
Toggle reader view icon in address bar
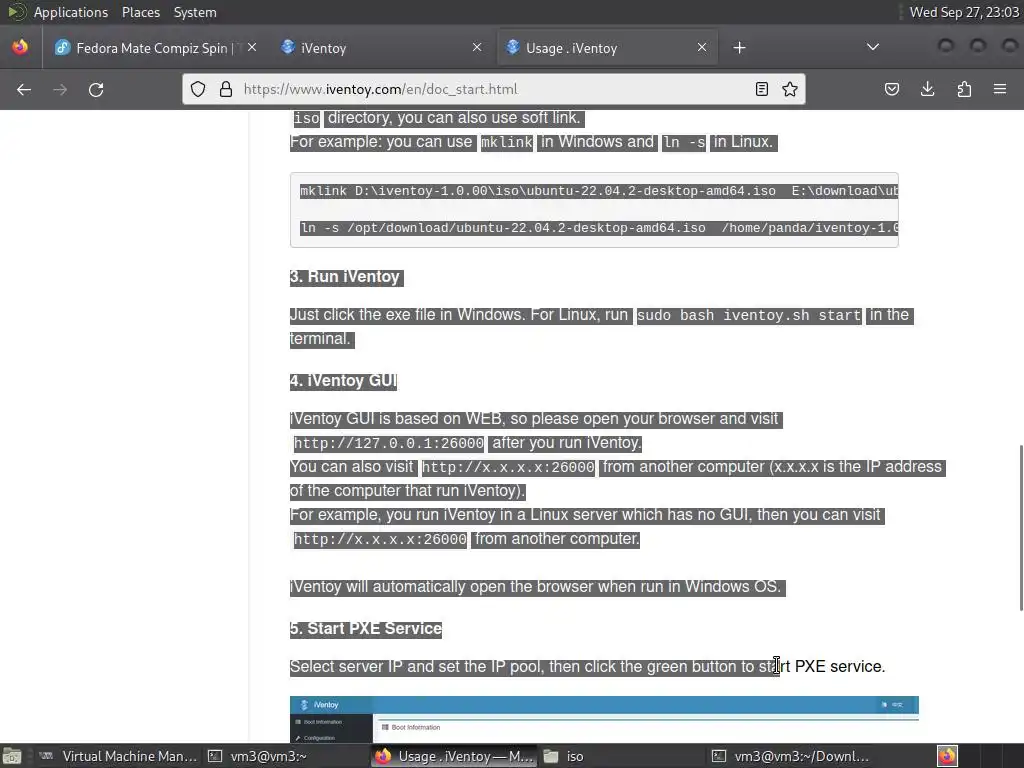click(761, 89)
